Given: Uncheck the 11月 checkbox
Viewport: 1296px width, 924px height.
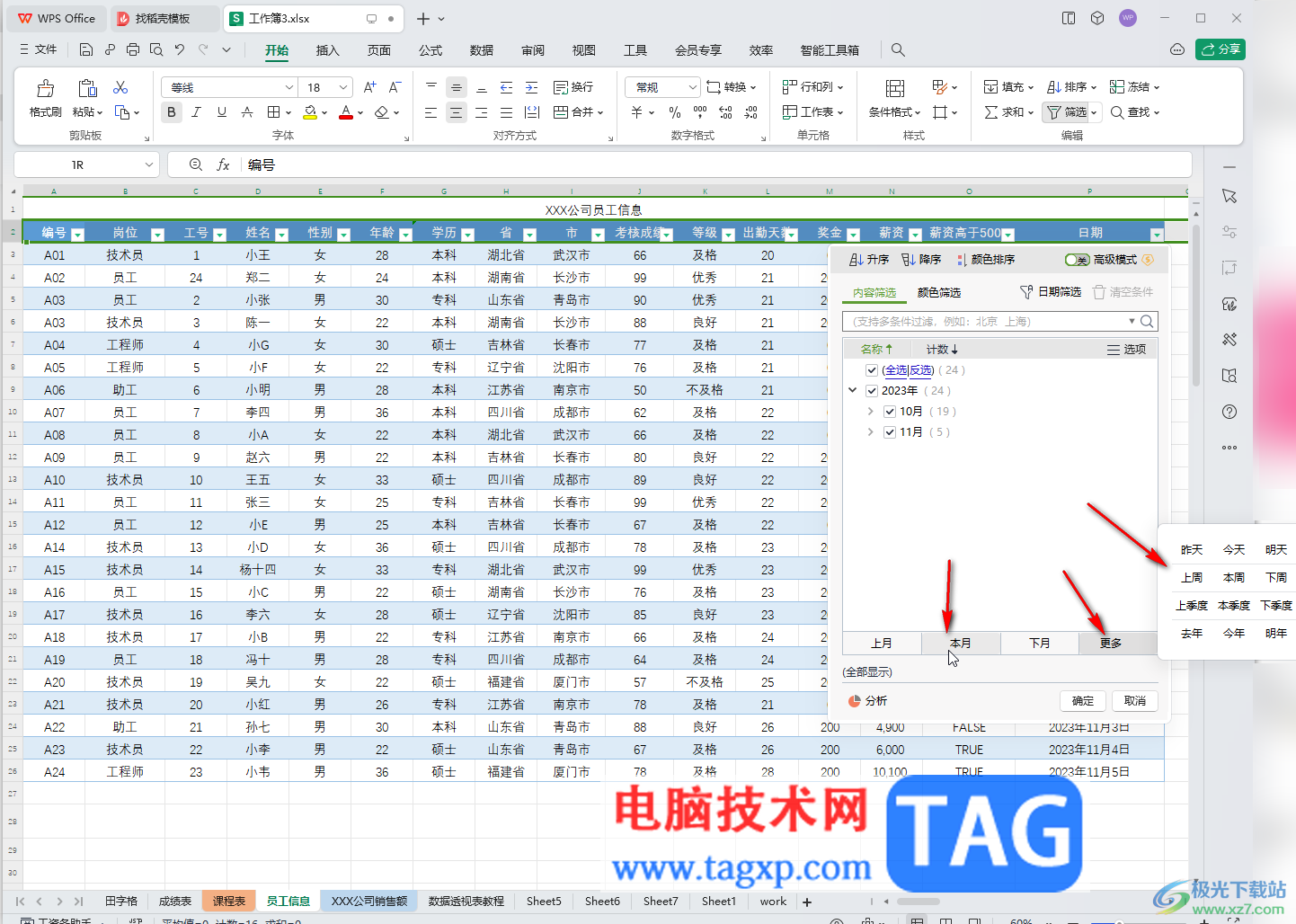Looking at the screenshot, I should 889,432.
